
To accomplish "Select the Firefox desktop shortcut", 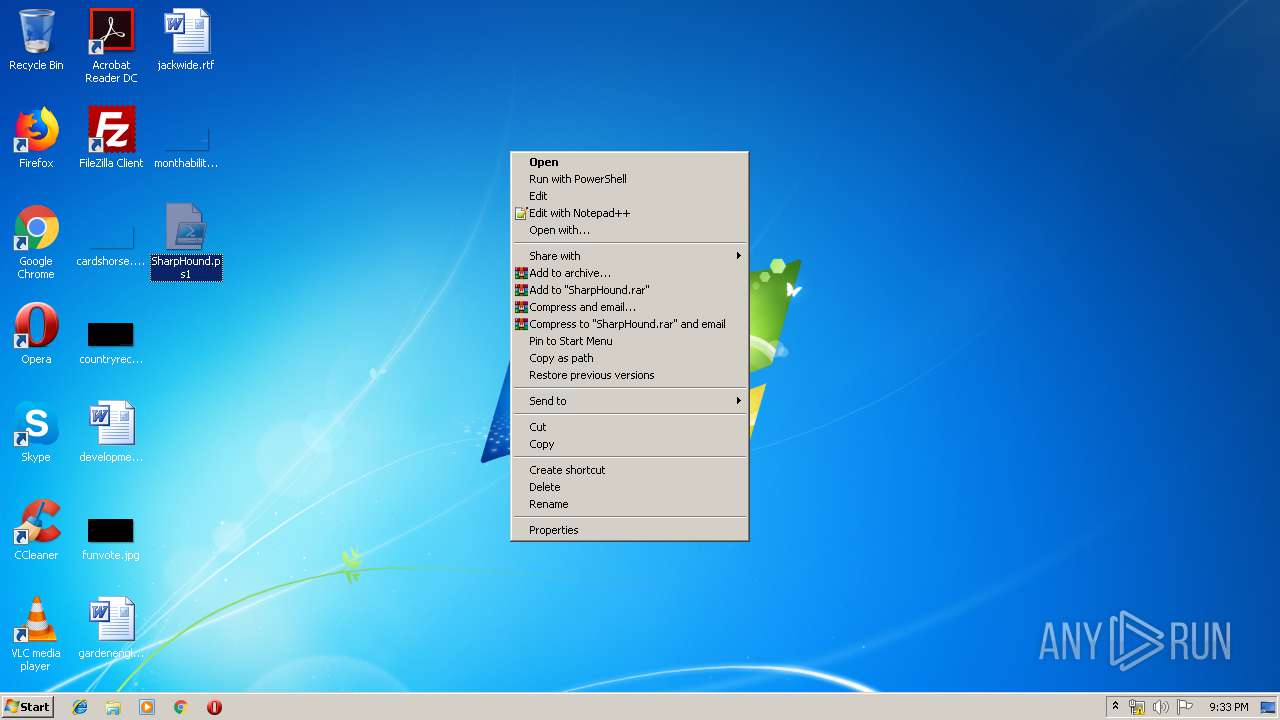I will coord(36,138).
